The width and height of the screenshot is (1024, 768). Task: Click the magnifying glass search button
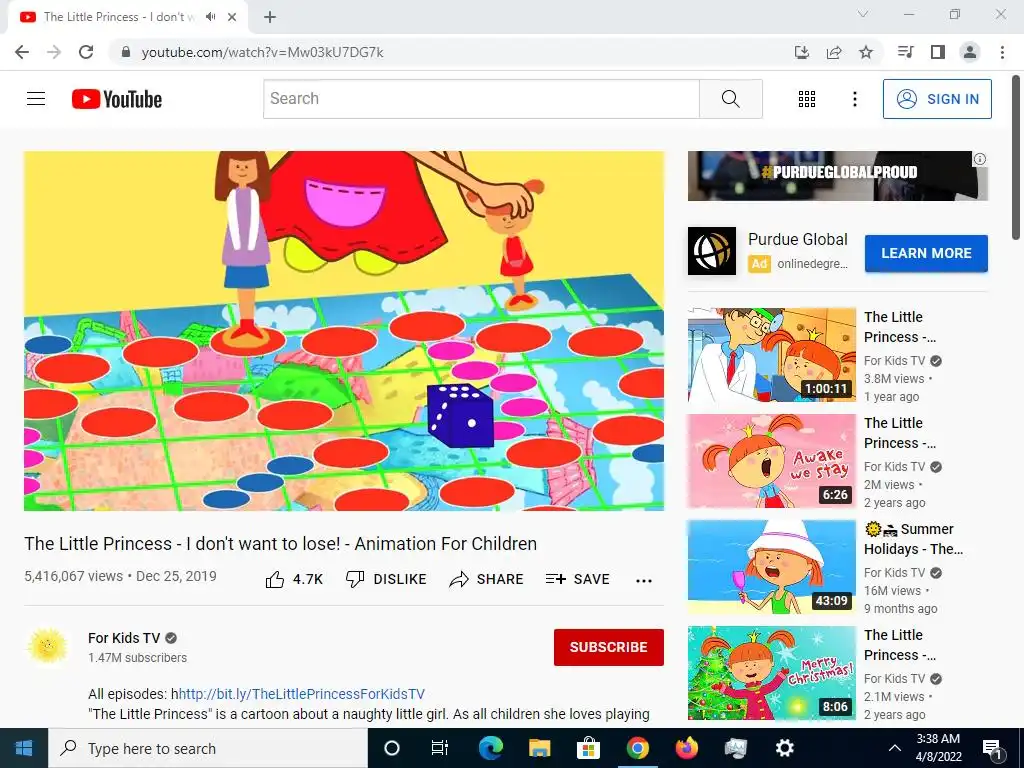coord(731,99)
